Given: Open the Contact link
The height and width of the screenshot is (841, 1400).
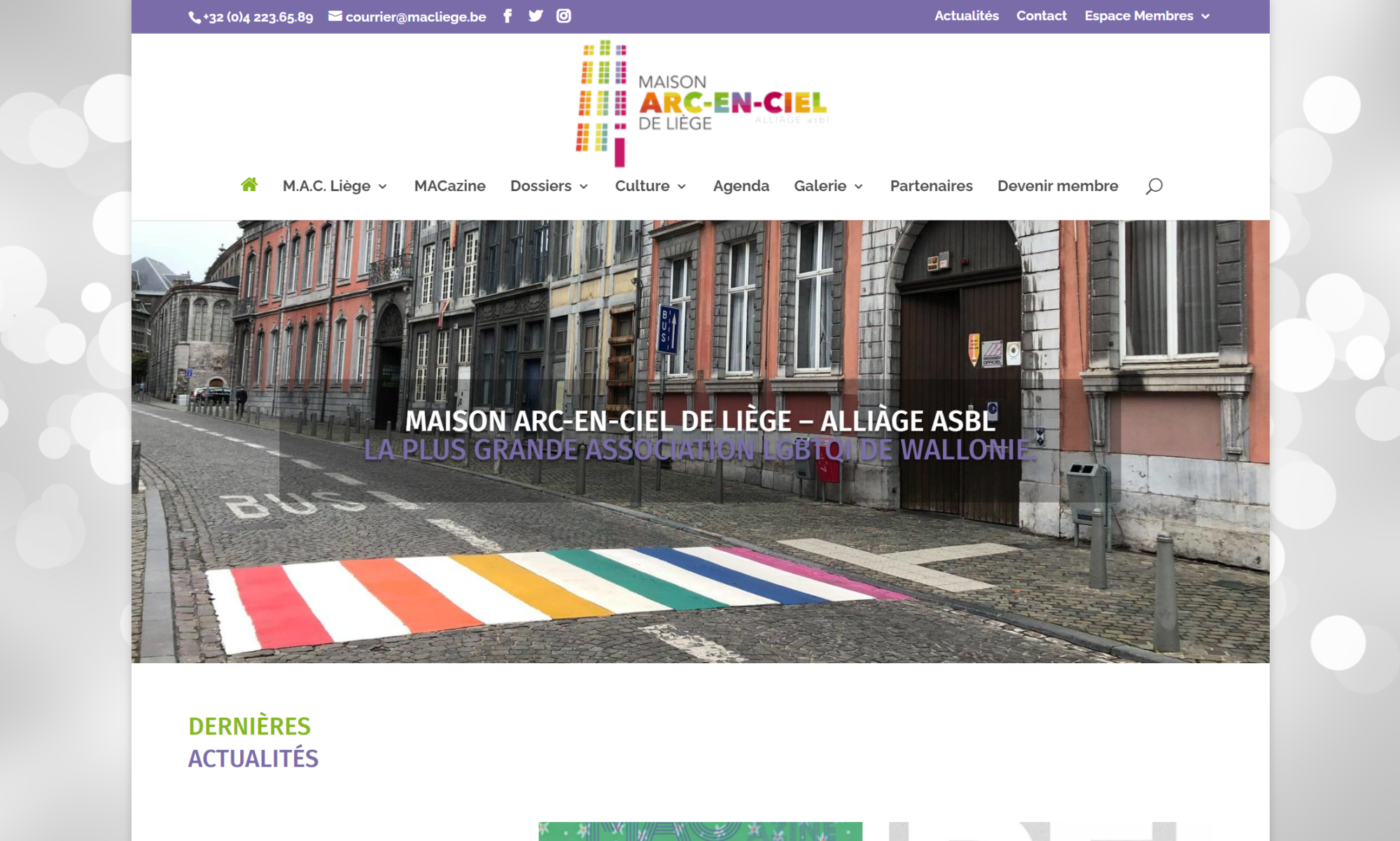Looking at the screenshot, I should pos(1042,16).
